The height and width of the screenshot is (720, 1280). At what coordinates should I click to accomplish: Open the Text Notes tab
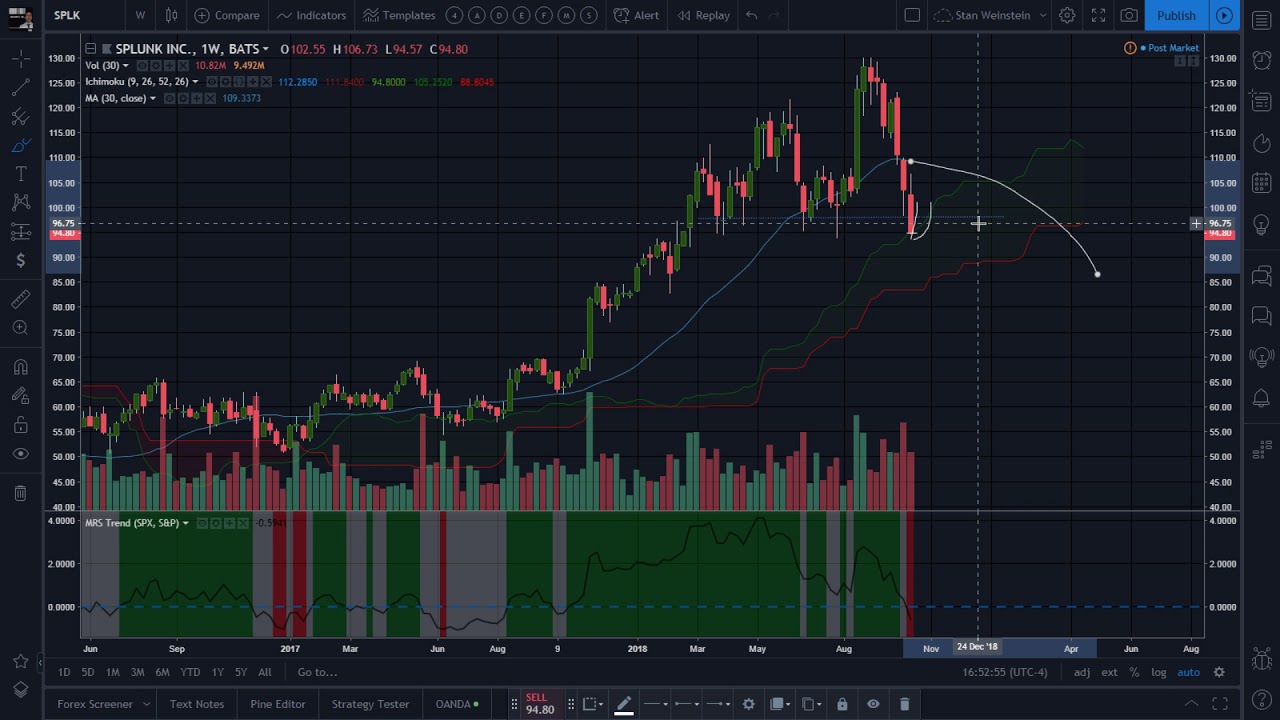[197, 704]
